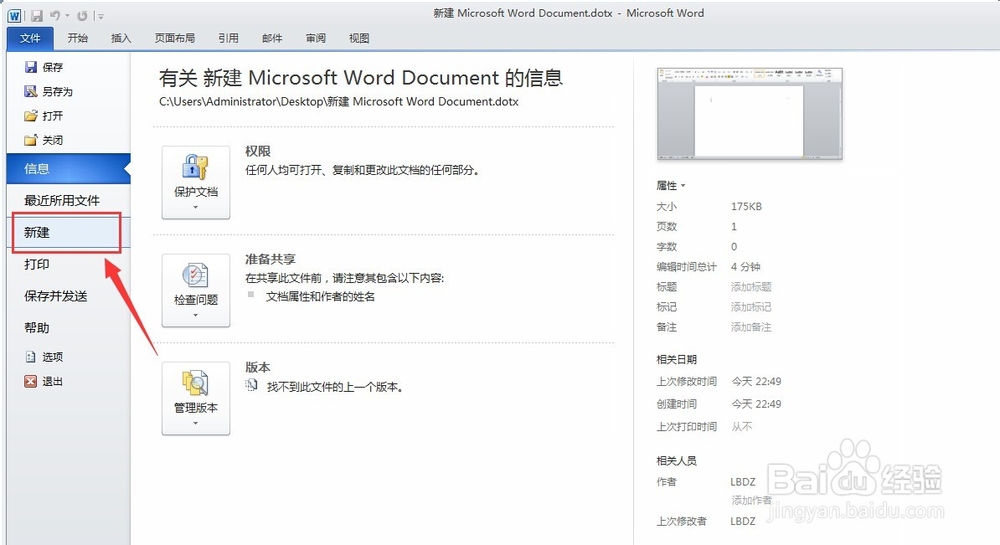
Task: Click the 准备共享 section heading
Action: tap(270, 259)
